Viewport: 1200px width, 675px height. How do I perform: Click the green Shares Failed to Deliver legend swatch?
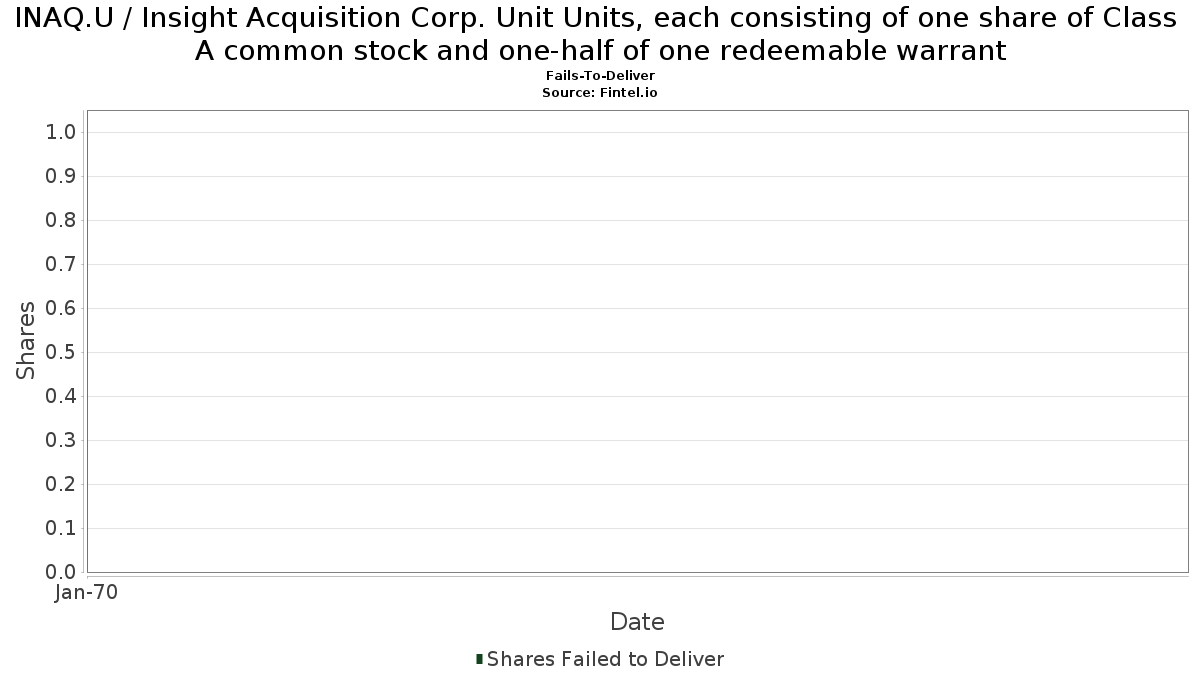coord(479,659)
